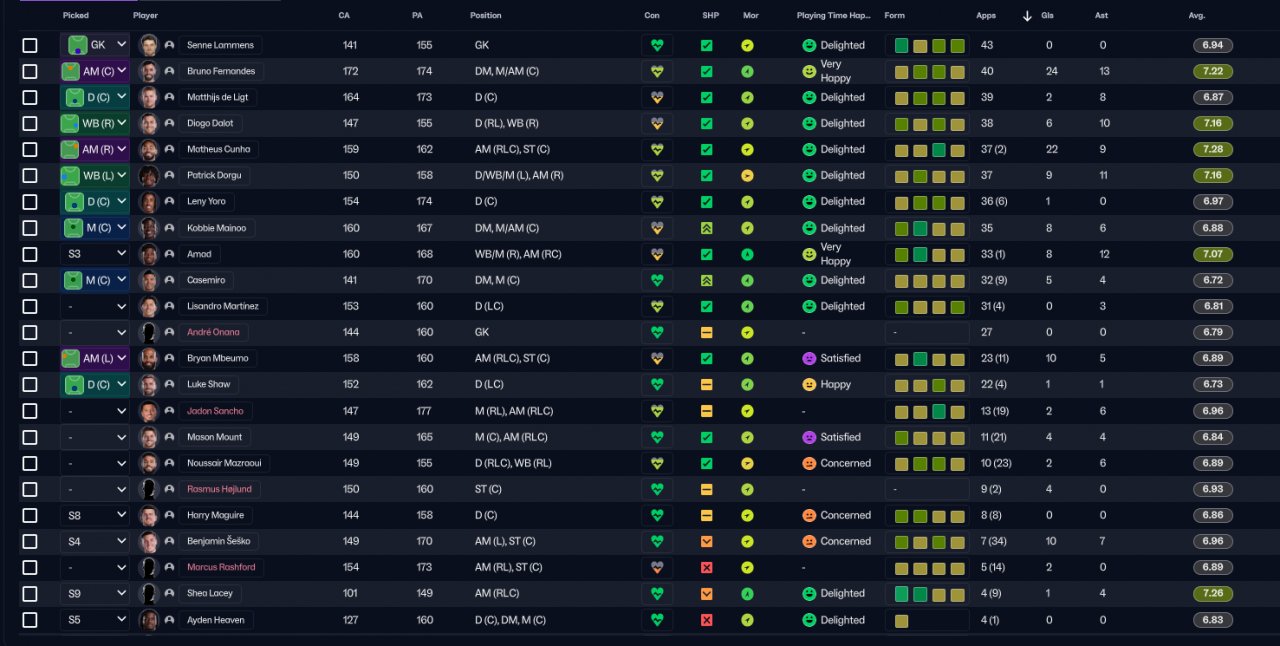Open Jadon Sancho's player name link

coord(215,411)
